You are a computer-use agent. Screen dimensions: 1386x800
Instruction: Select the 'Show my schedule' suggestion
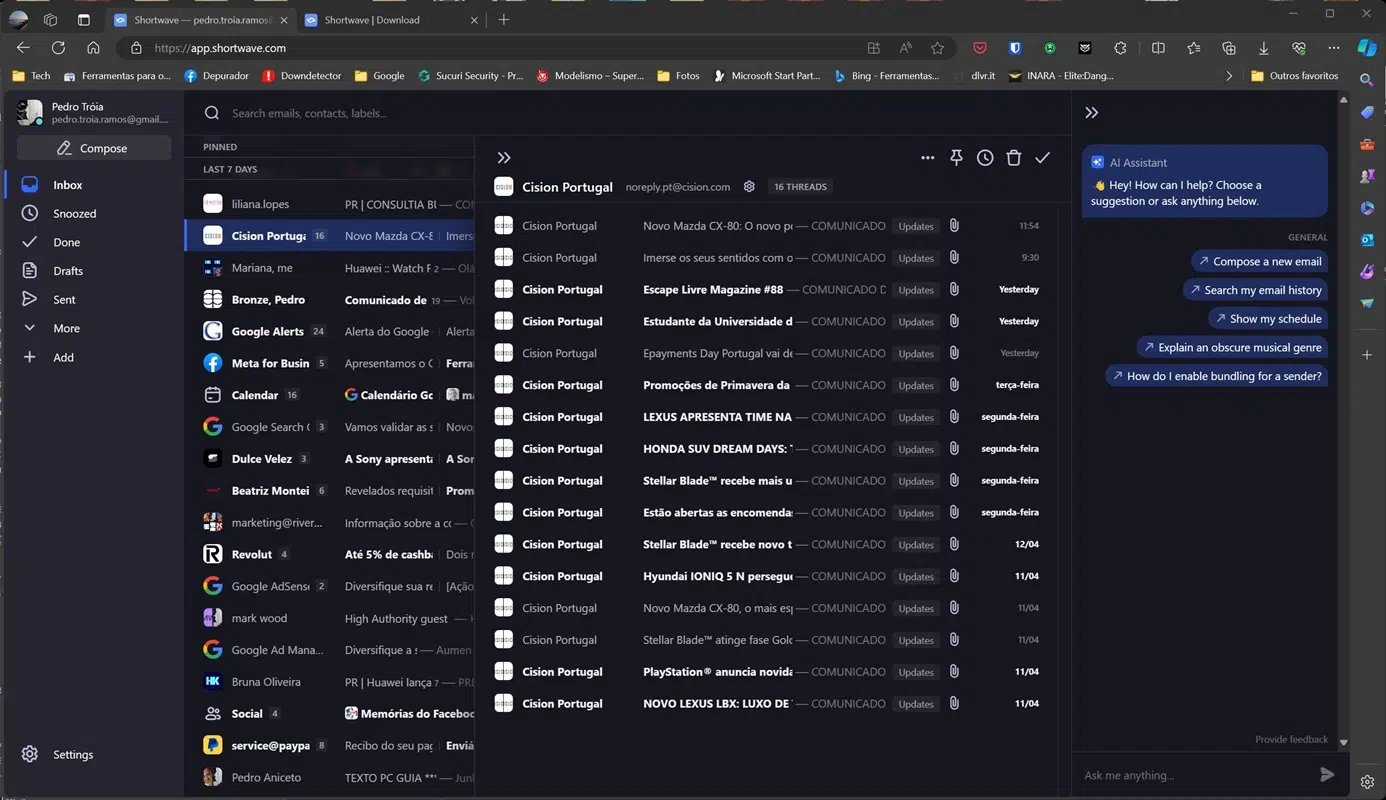click(1267, 319)
